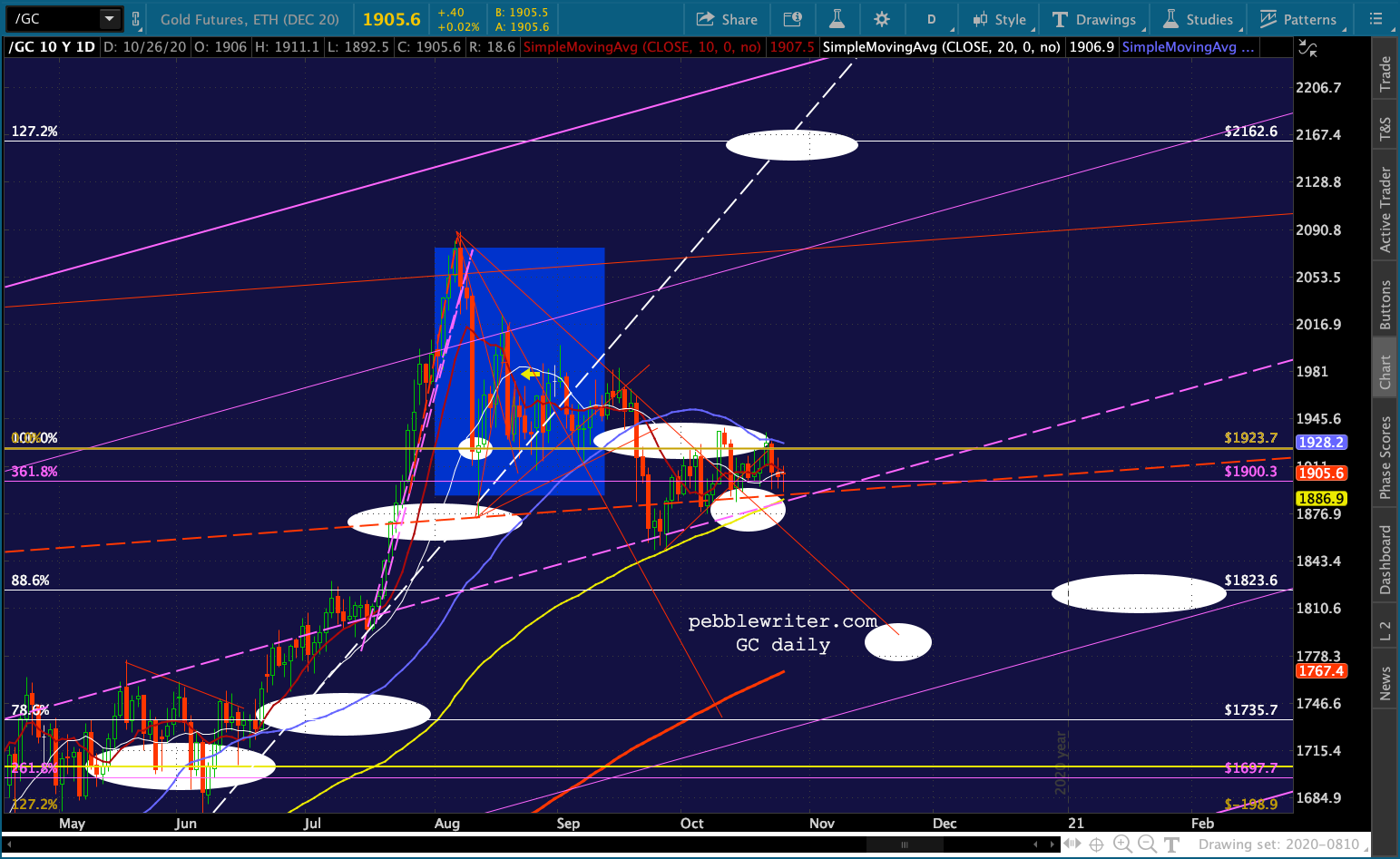Open the D timeframe dropdown
Image resolution: width=1400 pixels, height=859 pixels.
[933, 19]
